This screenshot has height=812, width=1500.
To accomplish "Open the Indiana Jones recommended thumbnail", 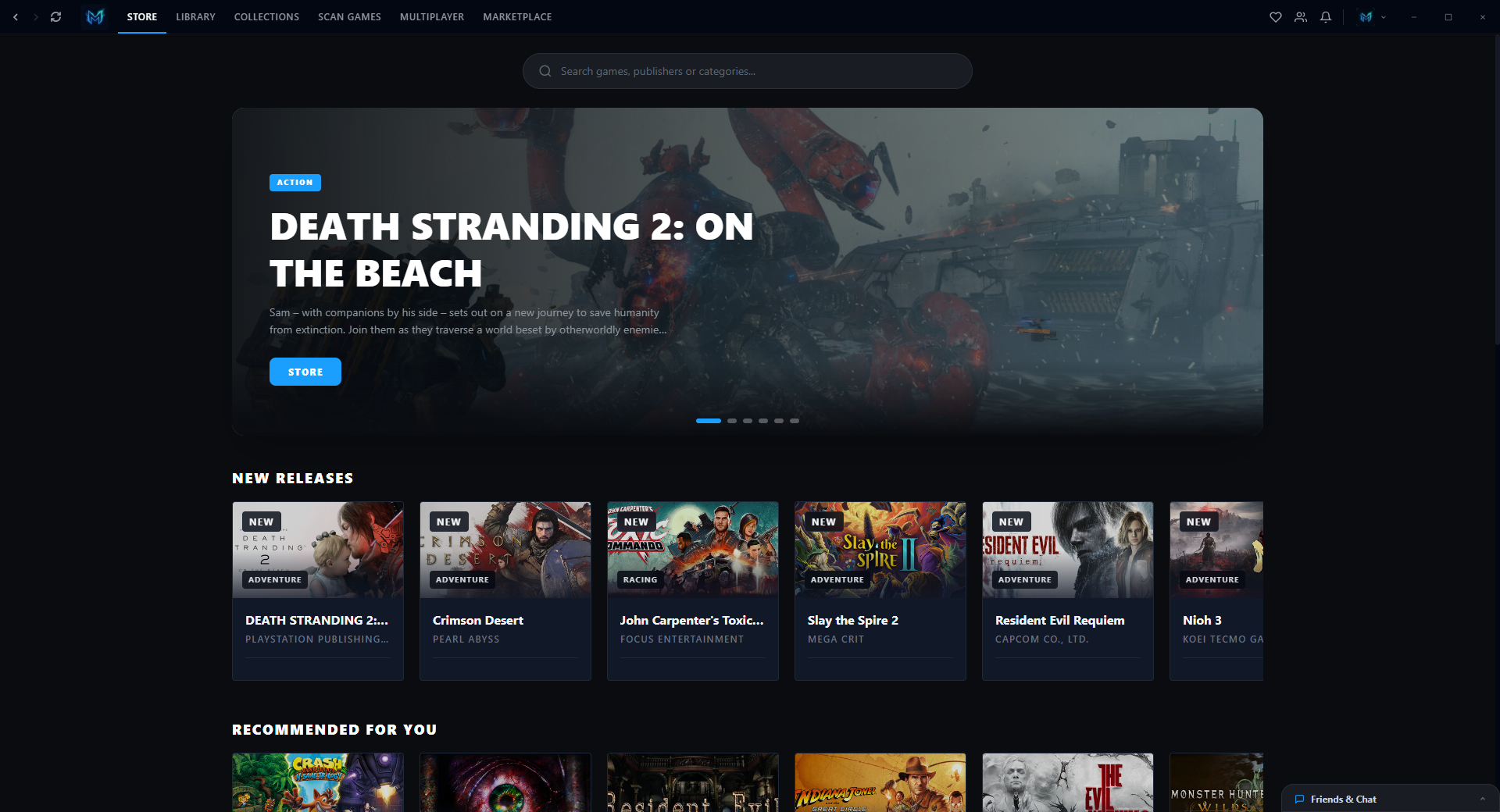I will point(880,782).
